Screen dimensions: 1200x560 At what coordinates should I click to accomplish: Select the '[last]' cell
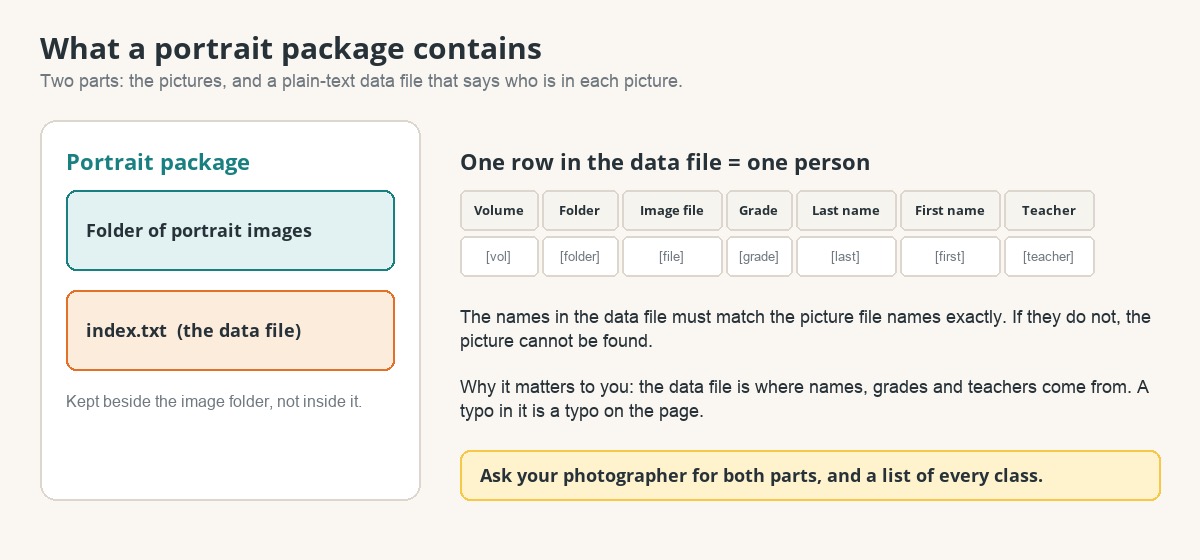(x=846, y=256)
